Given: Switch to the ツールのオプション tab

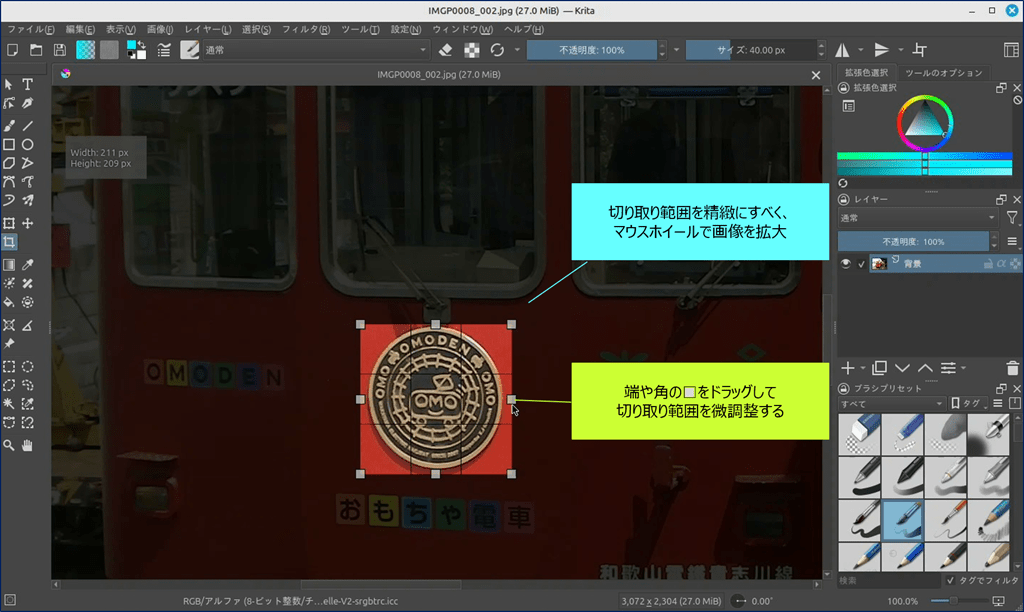Looking at the screenshot, I should (x=942, y=73).
